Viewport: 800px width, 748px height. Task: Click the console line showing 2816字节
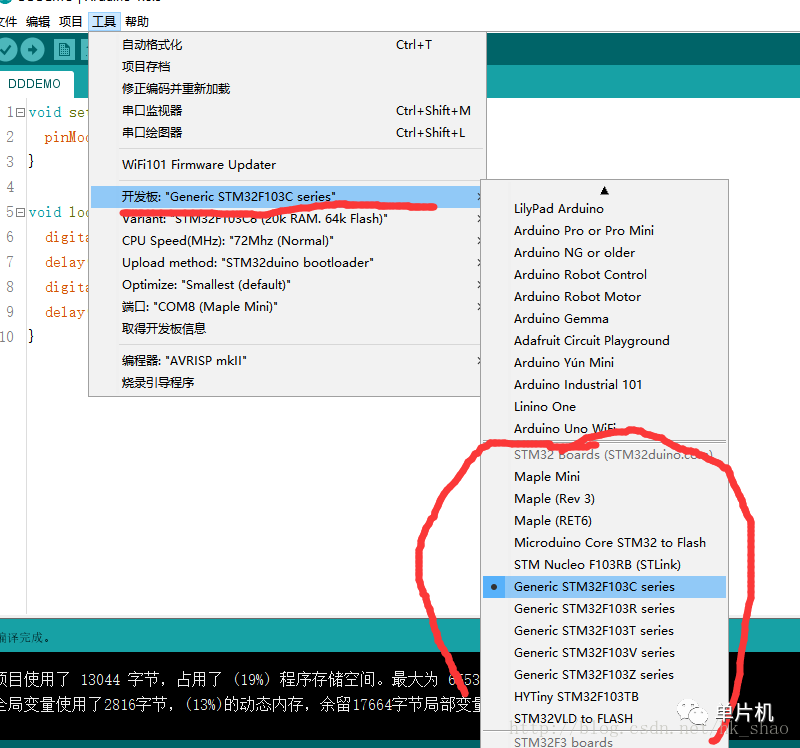240,705
